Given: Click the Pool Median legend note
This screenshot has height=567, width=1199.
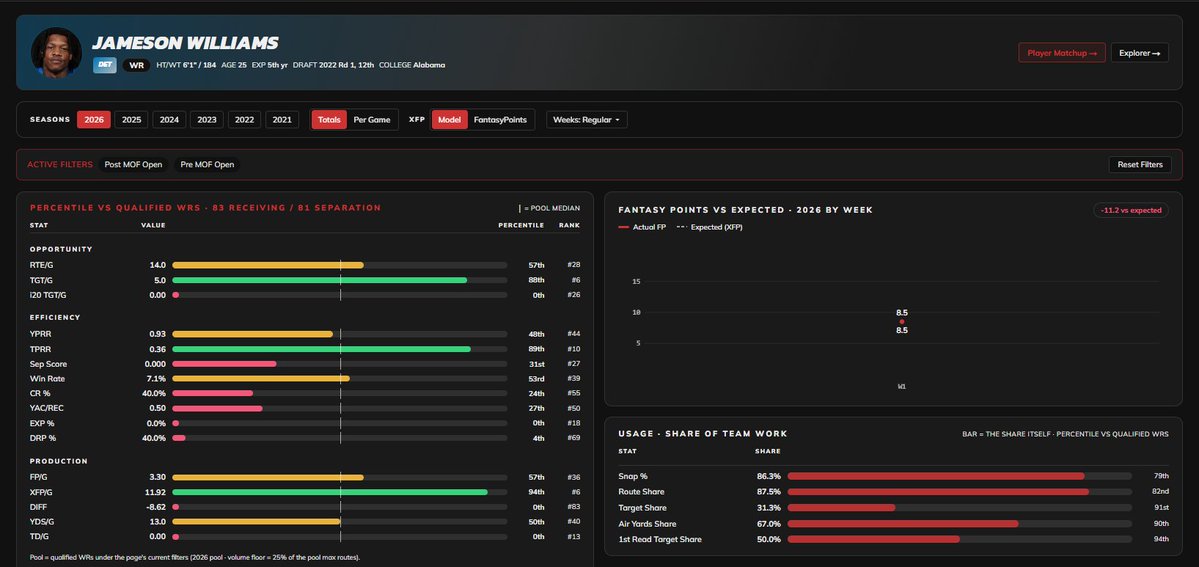Looking at the screenshot, I should pos(549,208).
